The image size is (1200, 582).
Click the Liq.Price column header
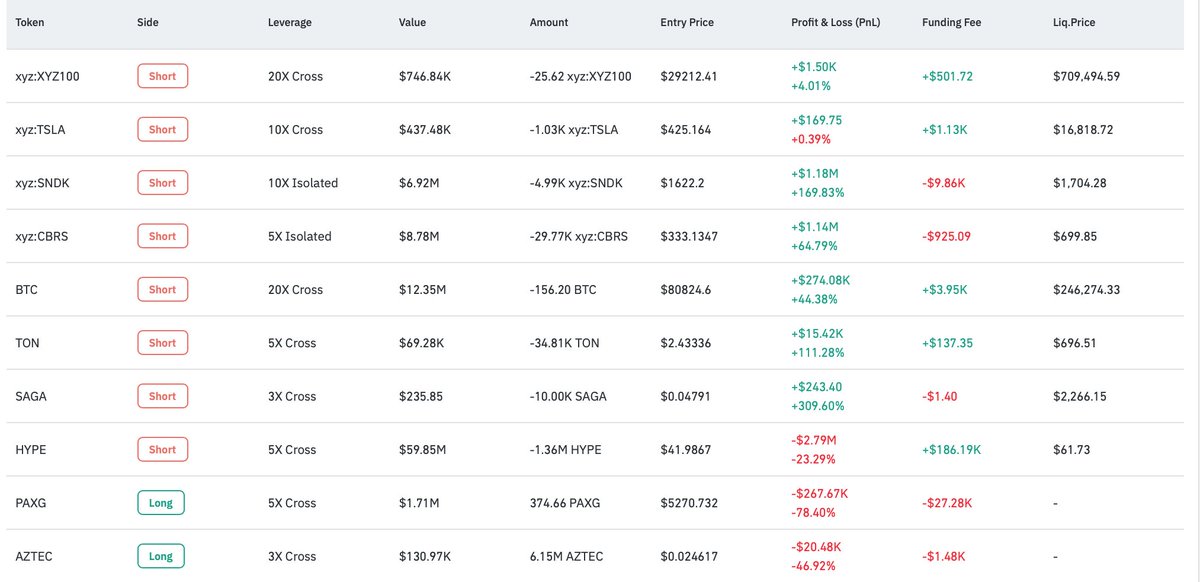(x=1074, y=22)
